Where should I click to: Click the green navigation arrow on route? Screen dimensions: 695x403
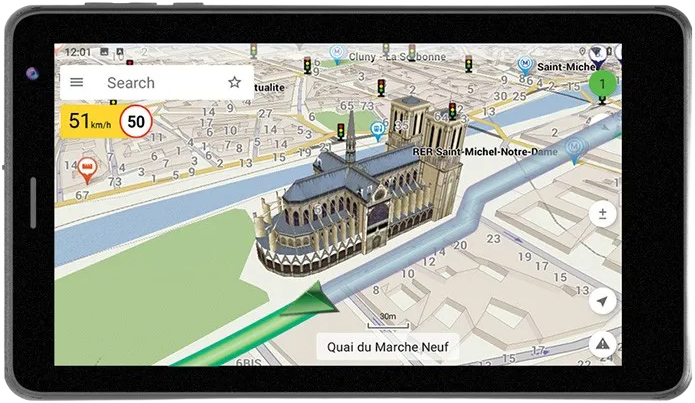pyautogui.click(x=308, y=303)
